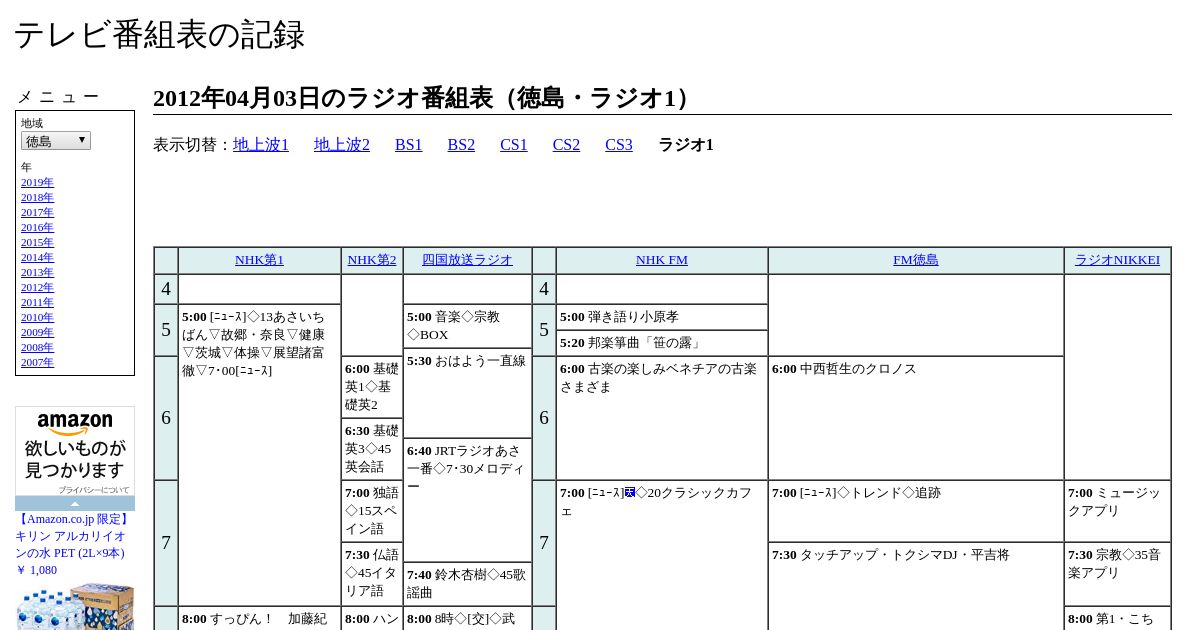Open the 2011年 year link
Image resolution: width=1200 pixels, height=630 pixels.
click(37, 302)
